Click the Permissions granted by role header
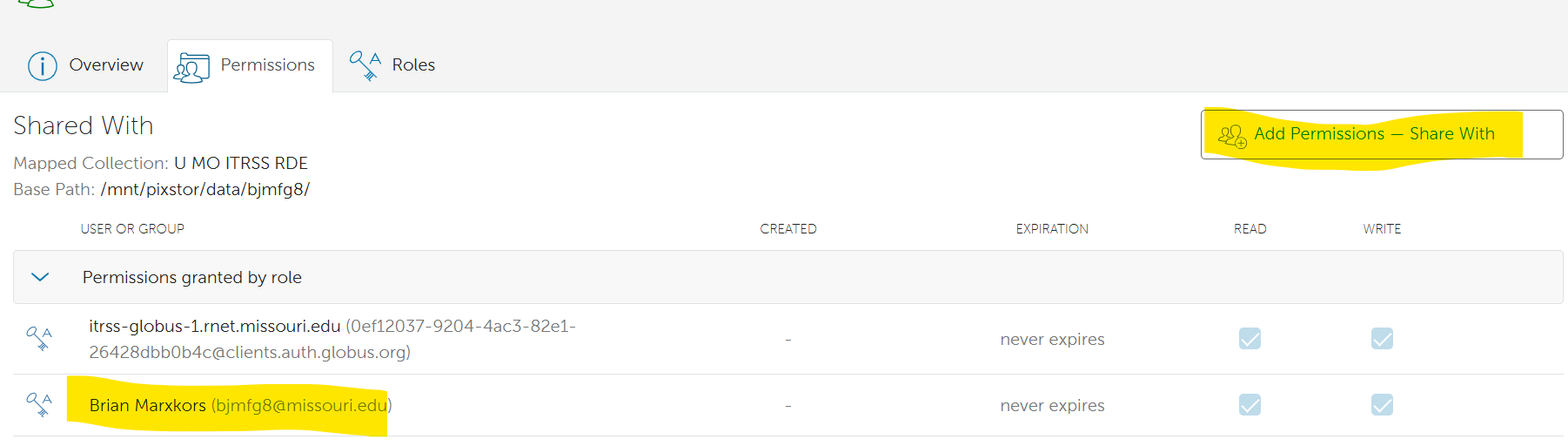The height and width of the screenshot is (446, 1568). coord(192,277)
